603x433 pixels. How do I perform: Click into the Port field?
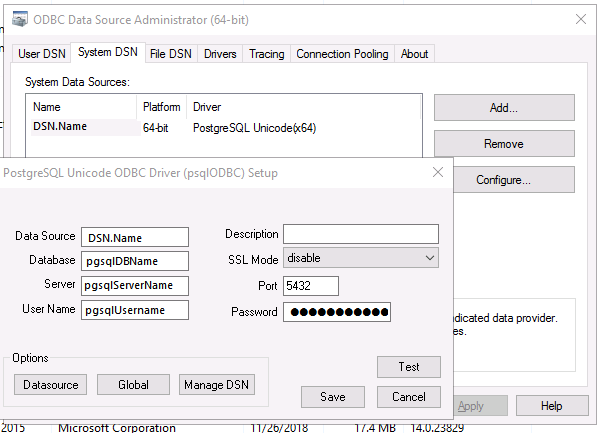click(x=310, y=286)
